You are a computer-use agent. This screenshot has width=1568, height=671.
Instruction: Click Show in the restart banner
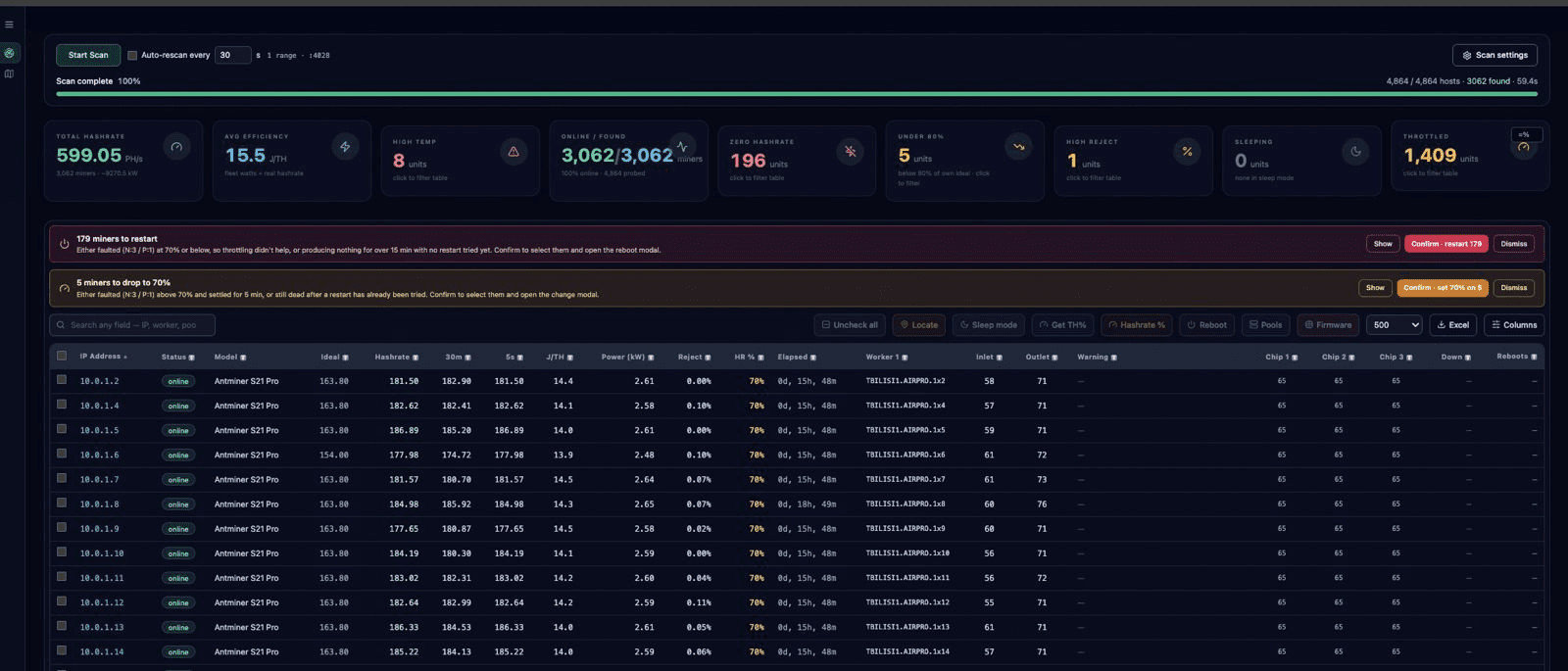tap(1383, 244)
